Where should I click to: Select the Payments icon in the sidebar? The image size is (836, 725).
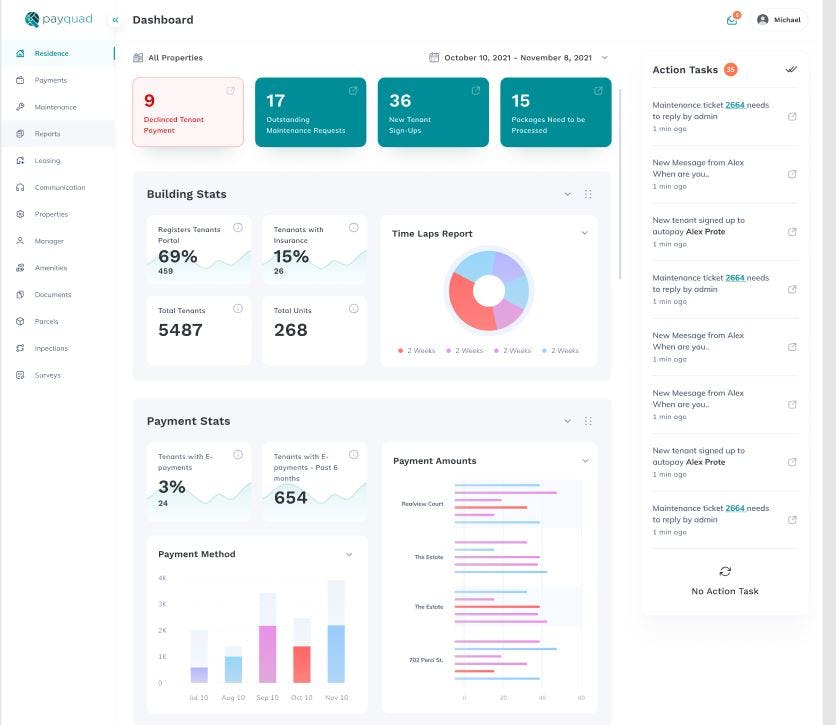20,80
